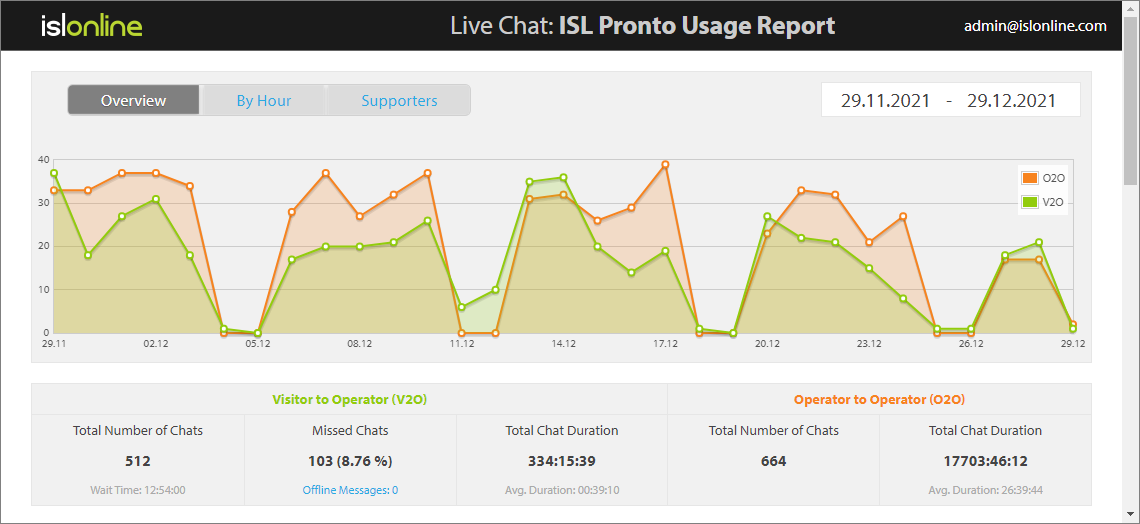Switch to the Overview tab

click(134, 100)
